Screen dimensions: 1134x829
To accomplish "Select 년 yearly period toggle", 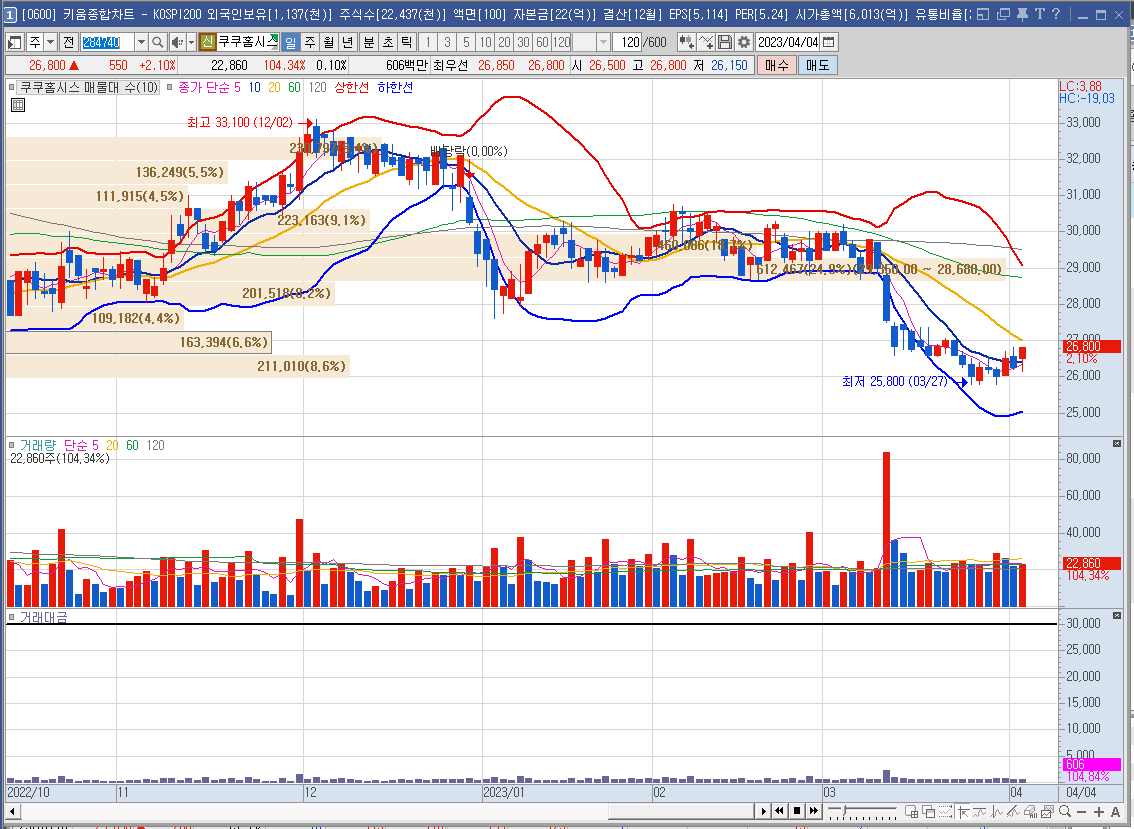I will click(347, 43).
